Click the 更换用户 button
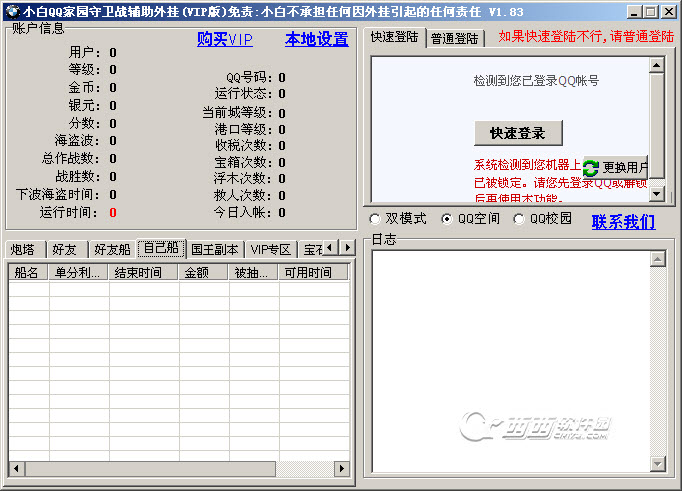 pyautogui.click(x=615, y=167)
